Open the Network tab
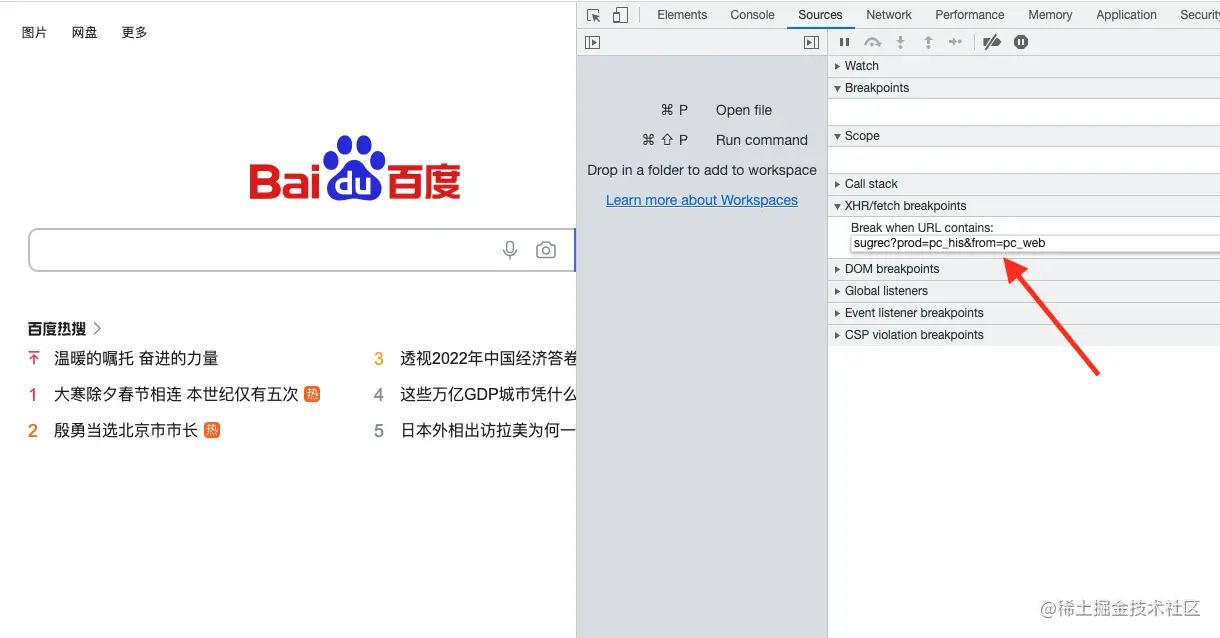1220x638 pixels. [889, 15]
